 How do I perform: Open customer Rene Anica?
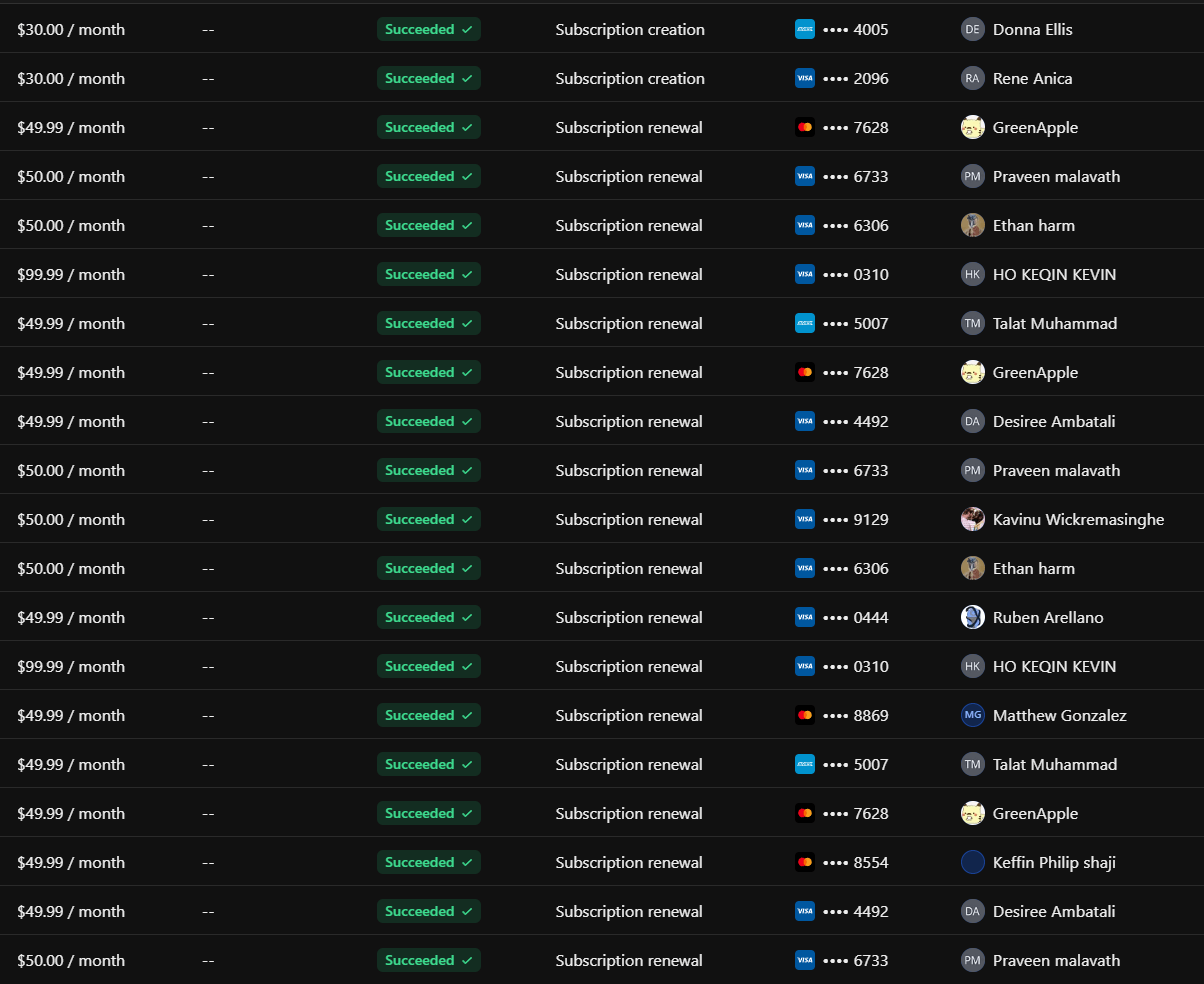[x=1033, y=79]
